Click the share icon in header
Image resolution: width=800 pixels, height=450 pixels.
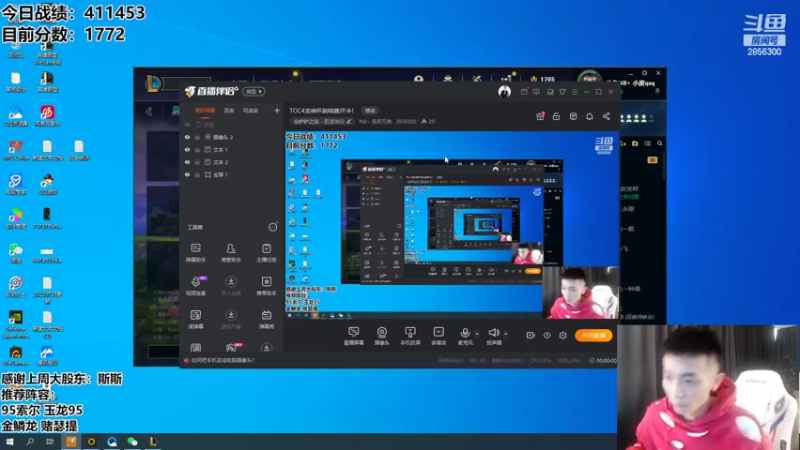(x=606, y=116)
